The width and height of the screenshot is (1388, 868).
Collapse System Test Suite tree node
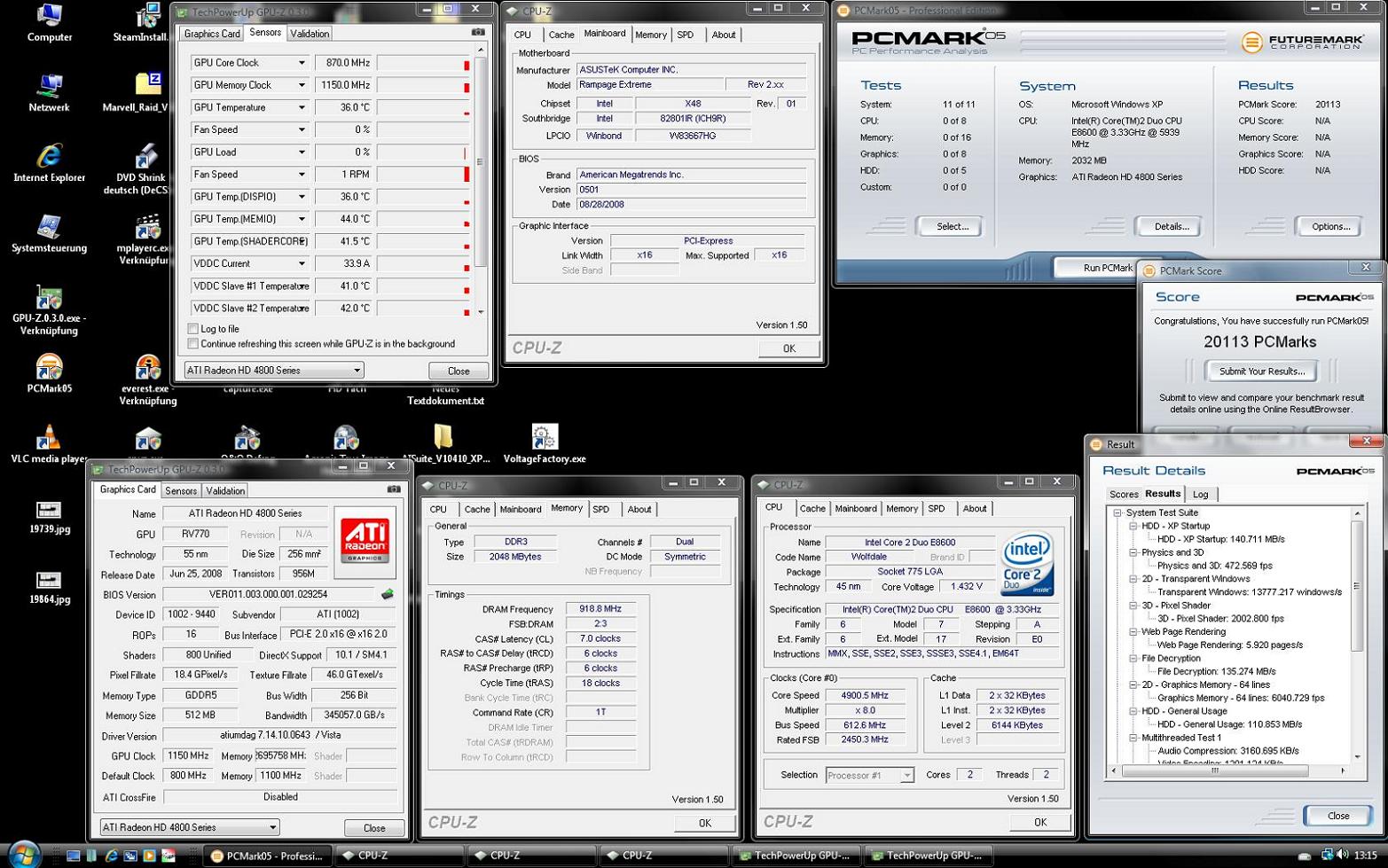click(x=1118, y=513)
